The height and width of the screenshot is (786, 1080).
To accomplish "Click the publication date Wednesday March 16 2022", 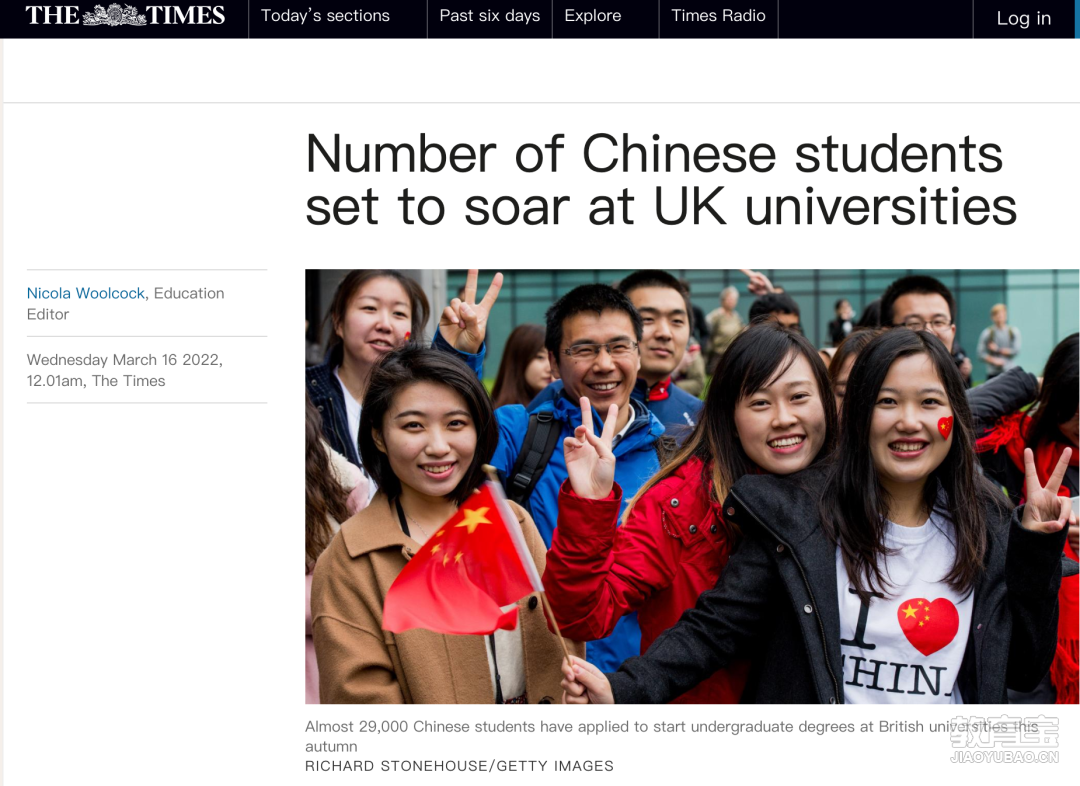I will [125, 360].
